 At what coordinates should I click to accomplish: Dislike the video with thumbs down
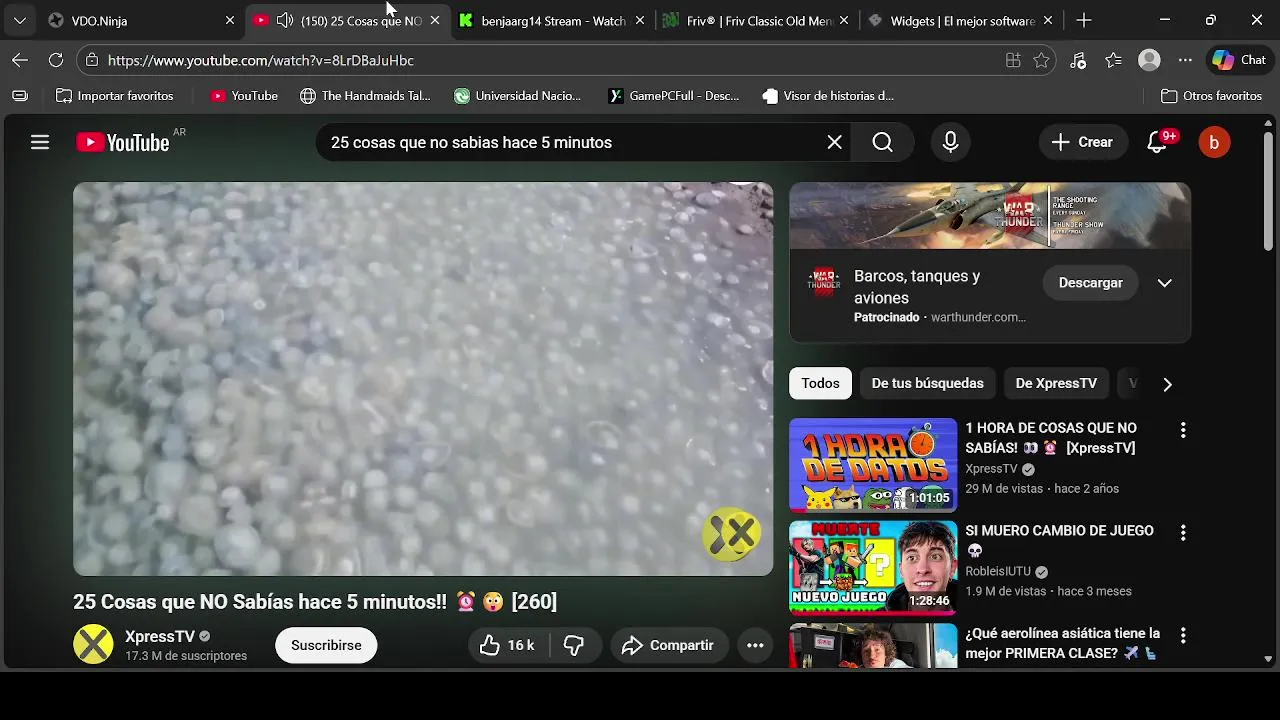coord(574,645)
